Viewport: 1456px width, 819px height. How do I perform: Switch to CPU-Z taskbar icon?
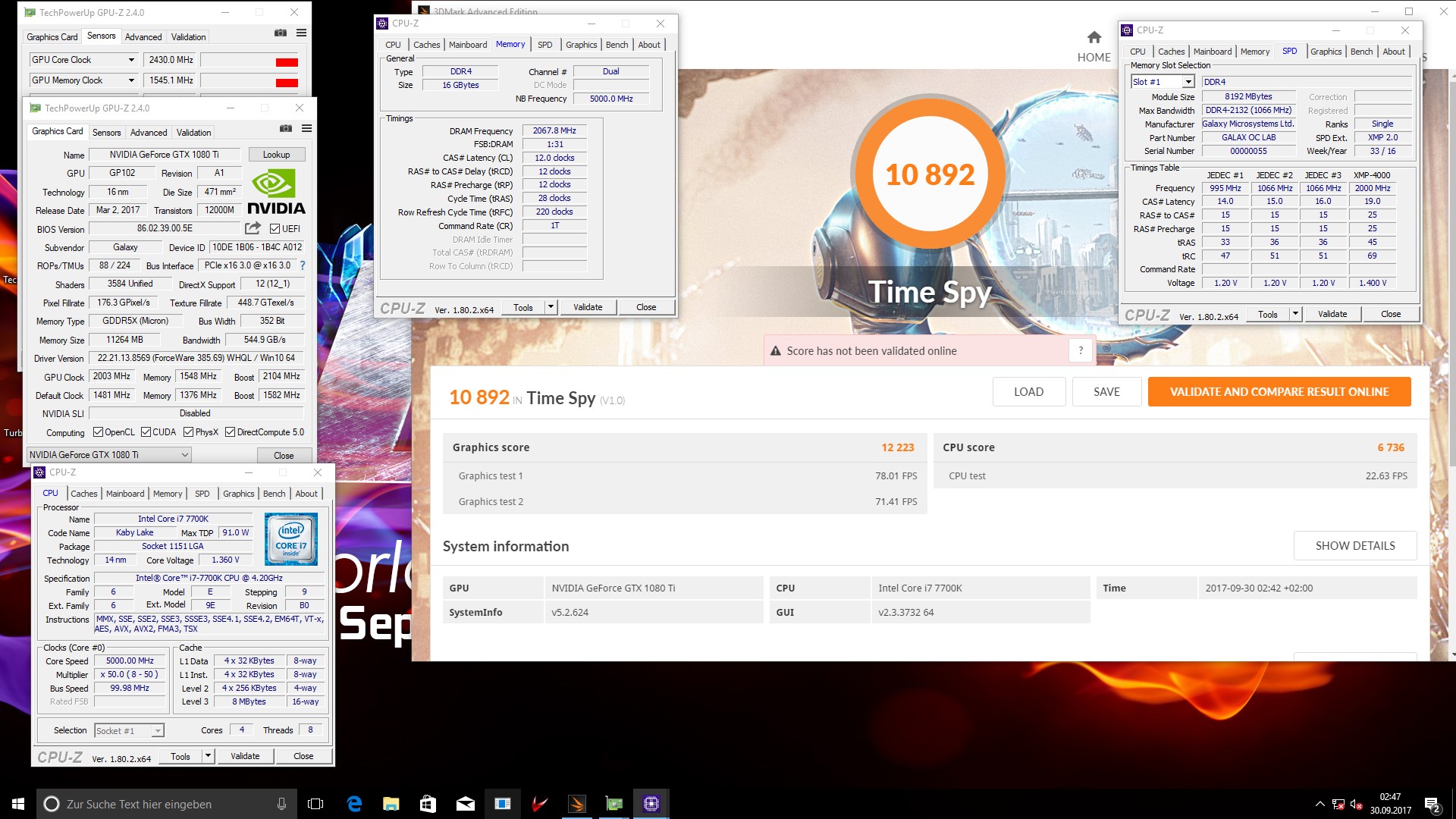pyautogui.click(x=651, y=804)
